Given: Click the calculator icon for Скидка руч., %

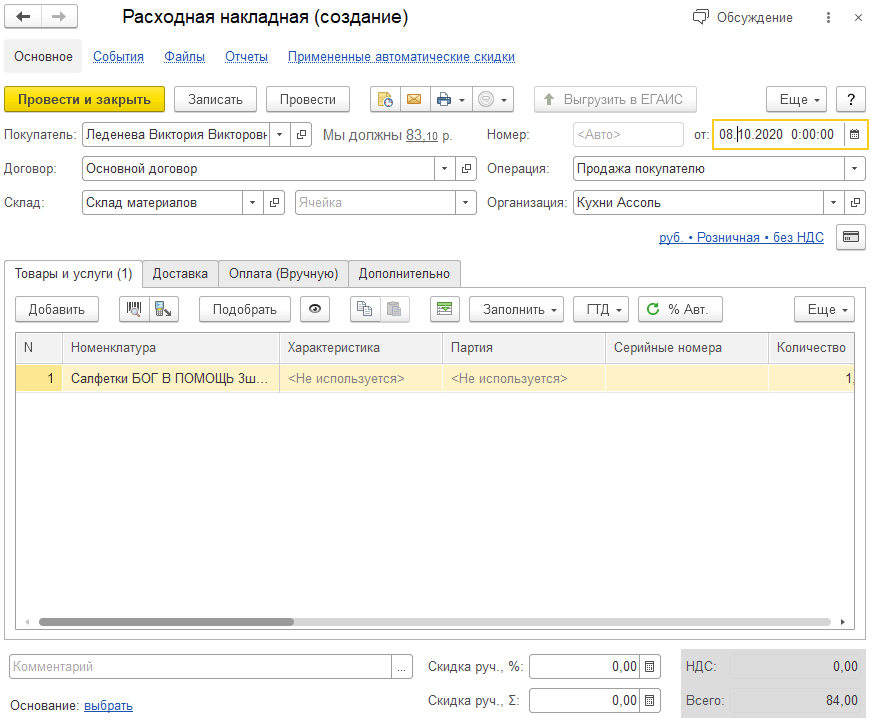Looking at the screenshot, I should 650,667.
